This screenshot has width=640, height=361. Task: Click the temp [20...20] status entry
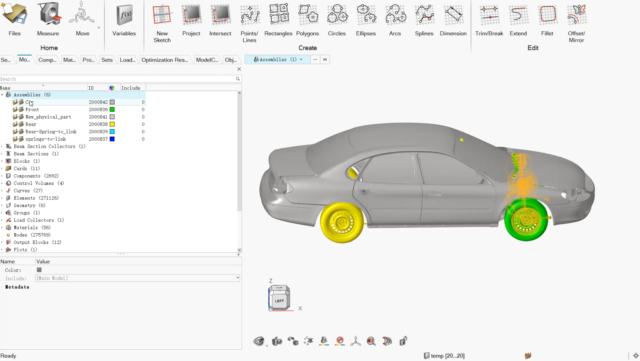[444, 356]
